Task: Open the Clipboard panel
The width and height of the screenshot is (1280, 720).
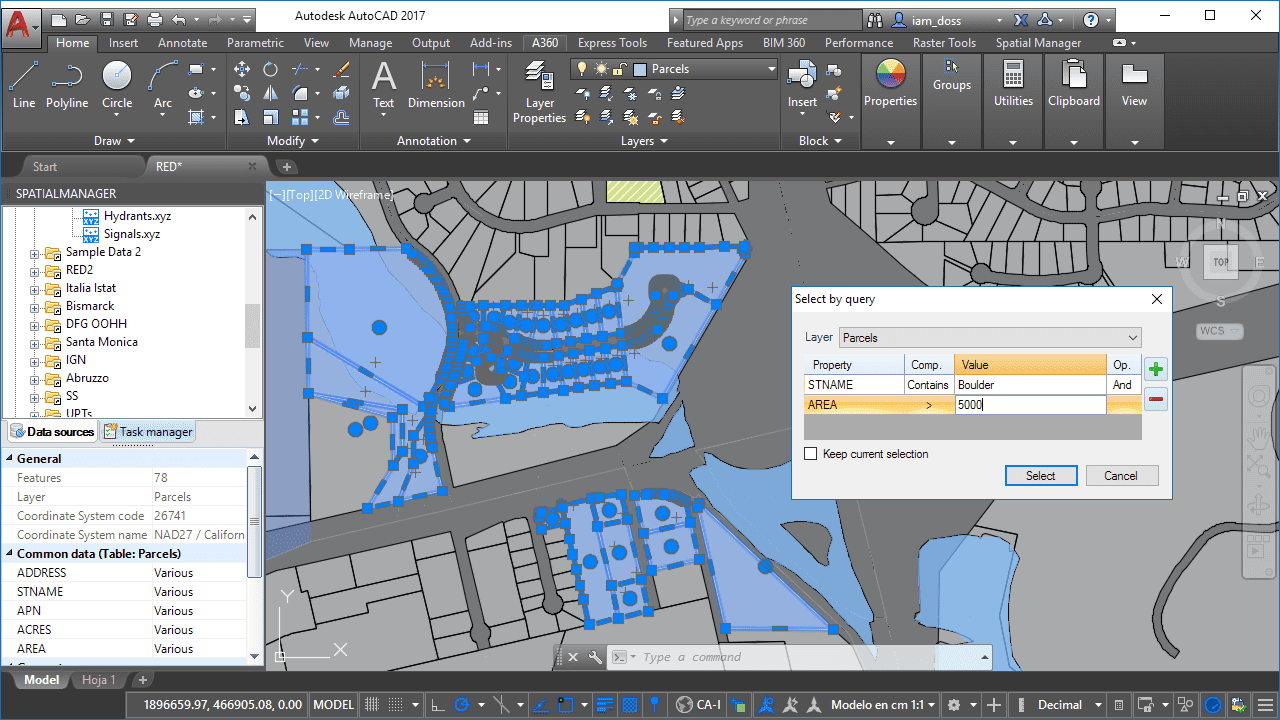Action: click(x=1074, y=84)
